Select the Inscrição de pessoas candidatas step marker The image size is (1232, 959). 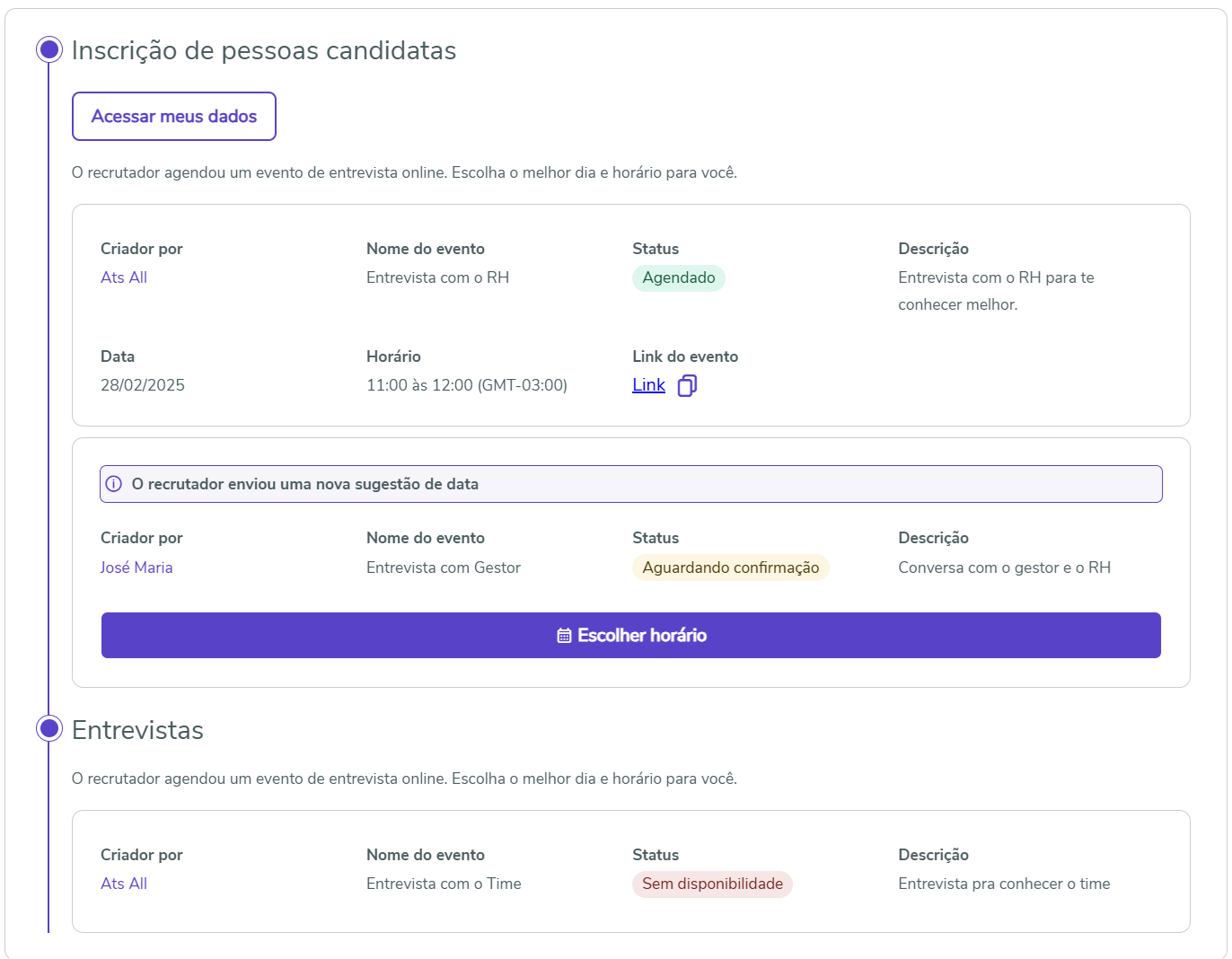click(x=49, y=49)
